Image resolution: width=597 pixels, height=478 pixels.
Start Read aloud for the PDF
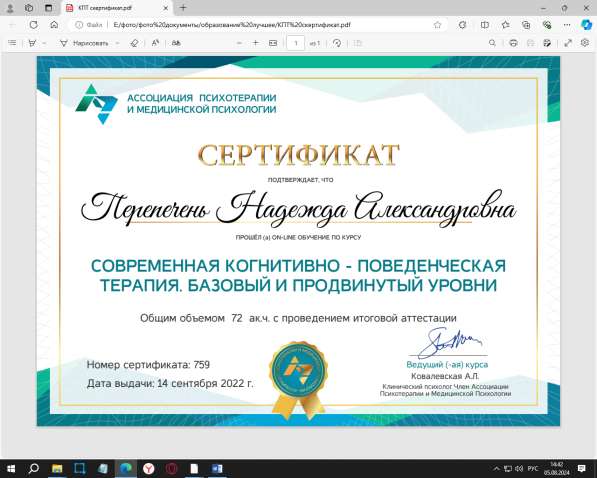(x=155, y=43)
